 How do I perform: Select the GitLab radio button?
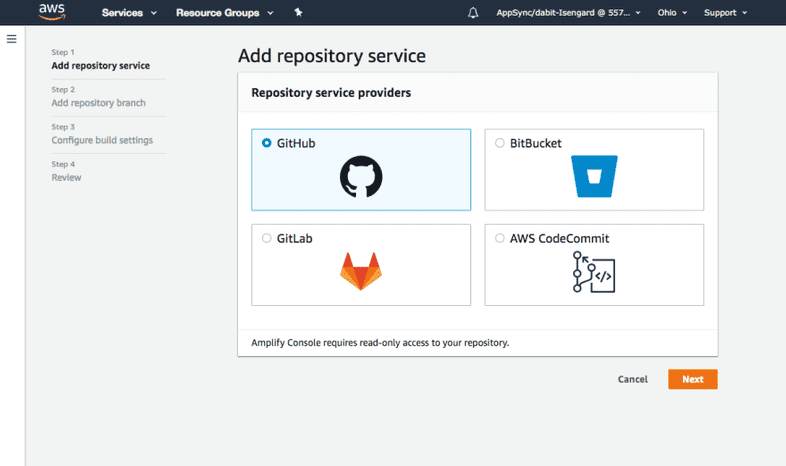click(x=267, y=238)
